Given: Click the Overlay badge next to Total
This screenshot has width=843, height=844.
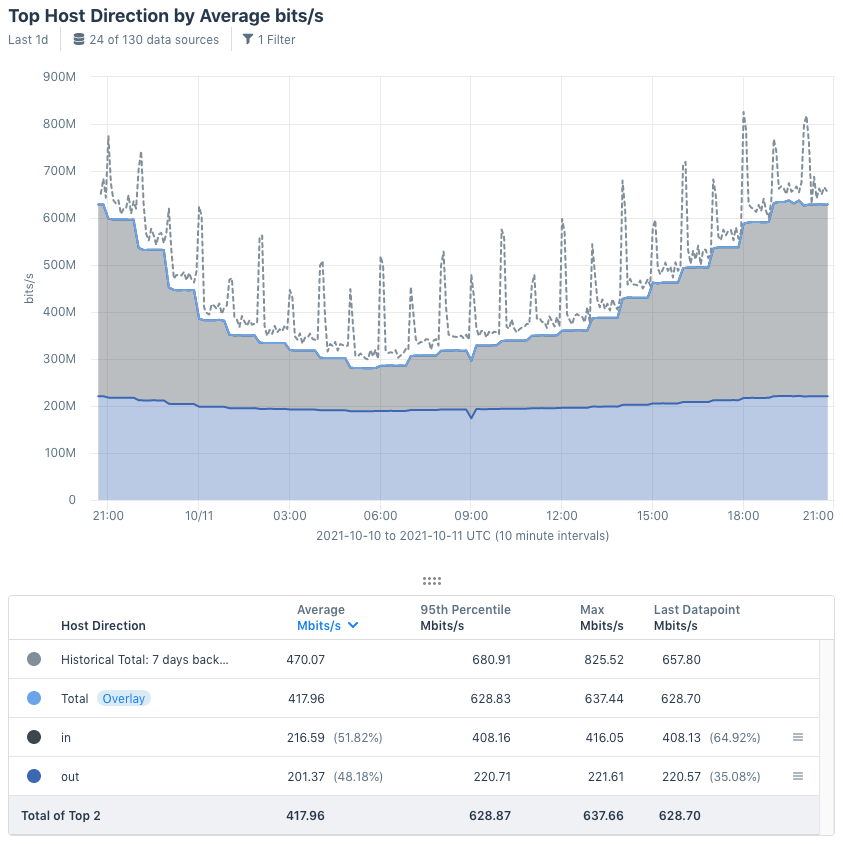Looking at the screenshot, I should 122,698.
